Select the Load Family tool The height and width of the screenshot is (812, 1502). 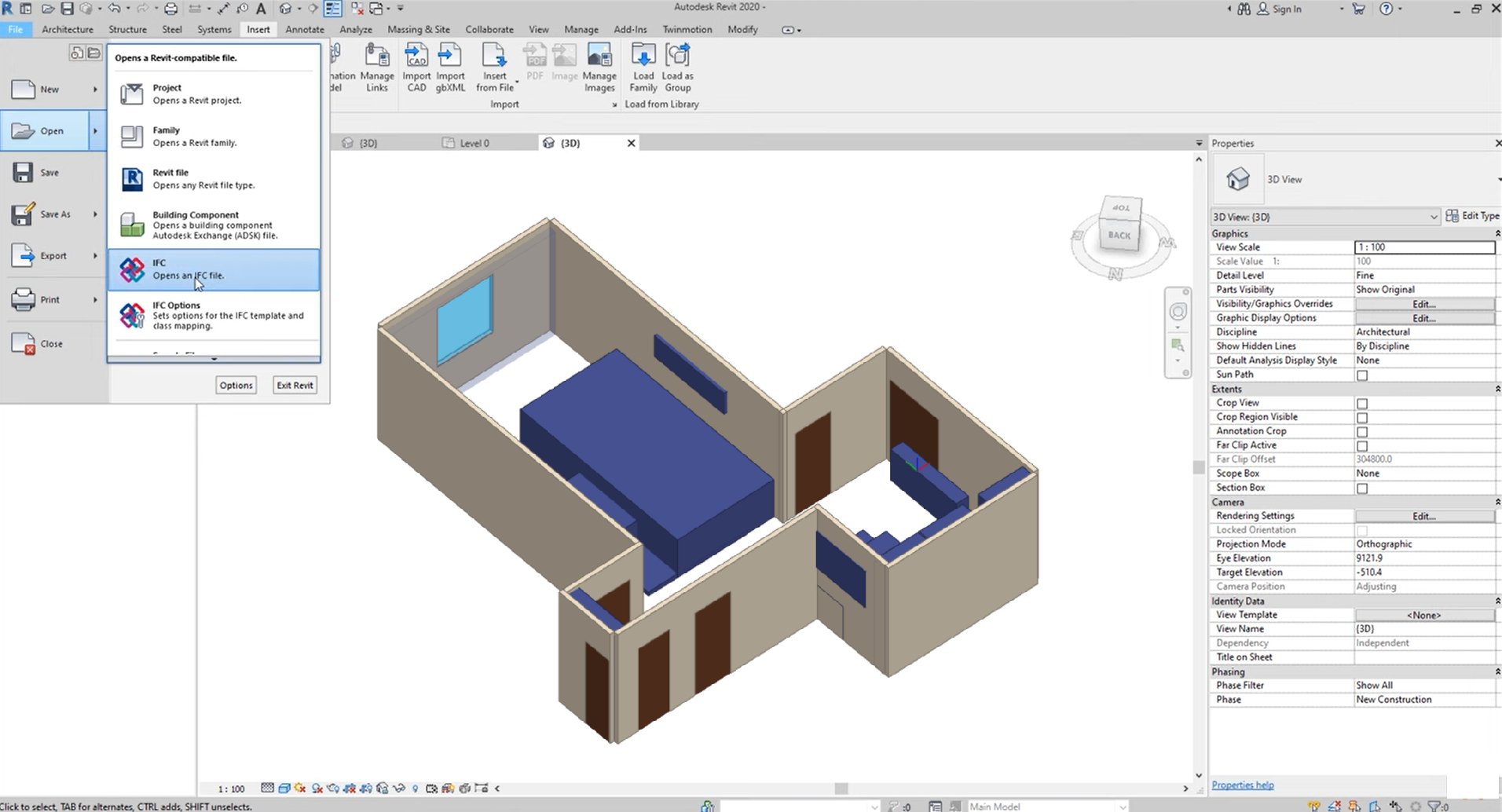643,66
